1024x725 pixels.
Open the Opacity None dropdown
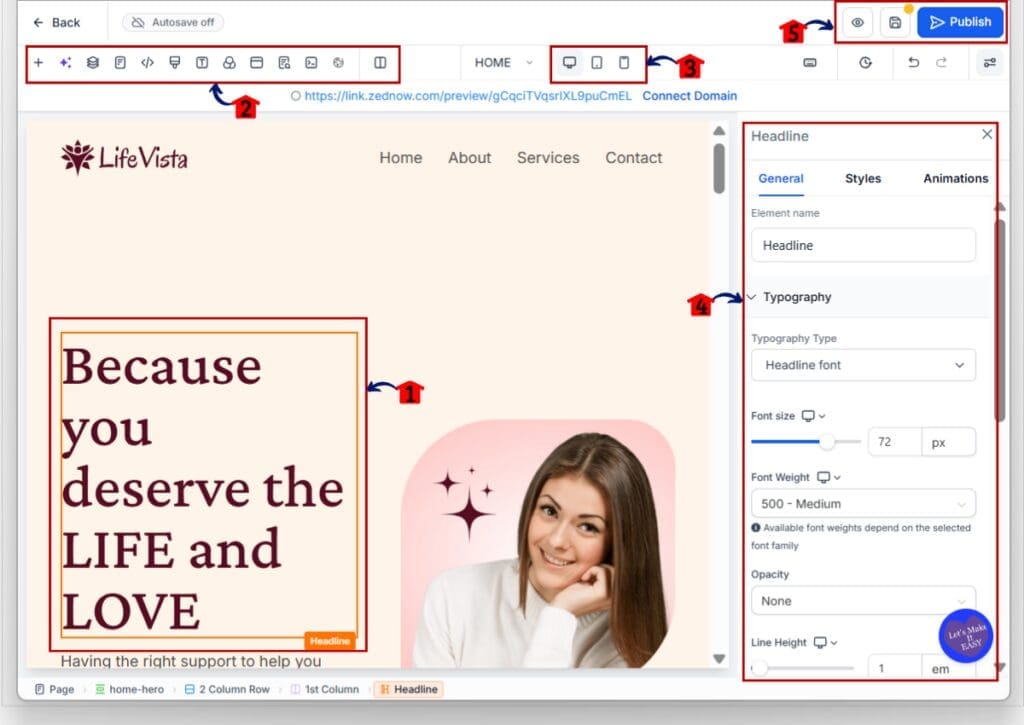863,601
